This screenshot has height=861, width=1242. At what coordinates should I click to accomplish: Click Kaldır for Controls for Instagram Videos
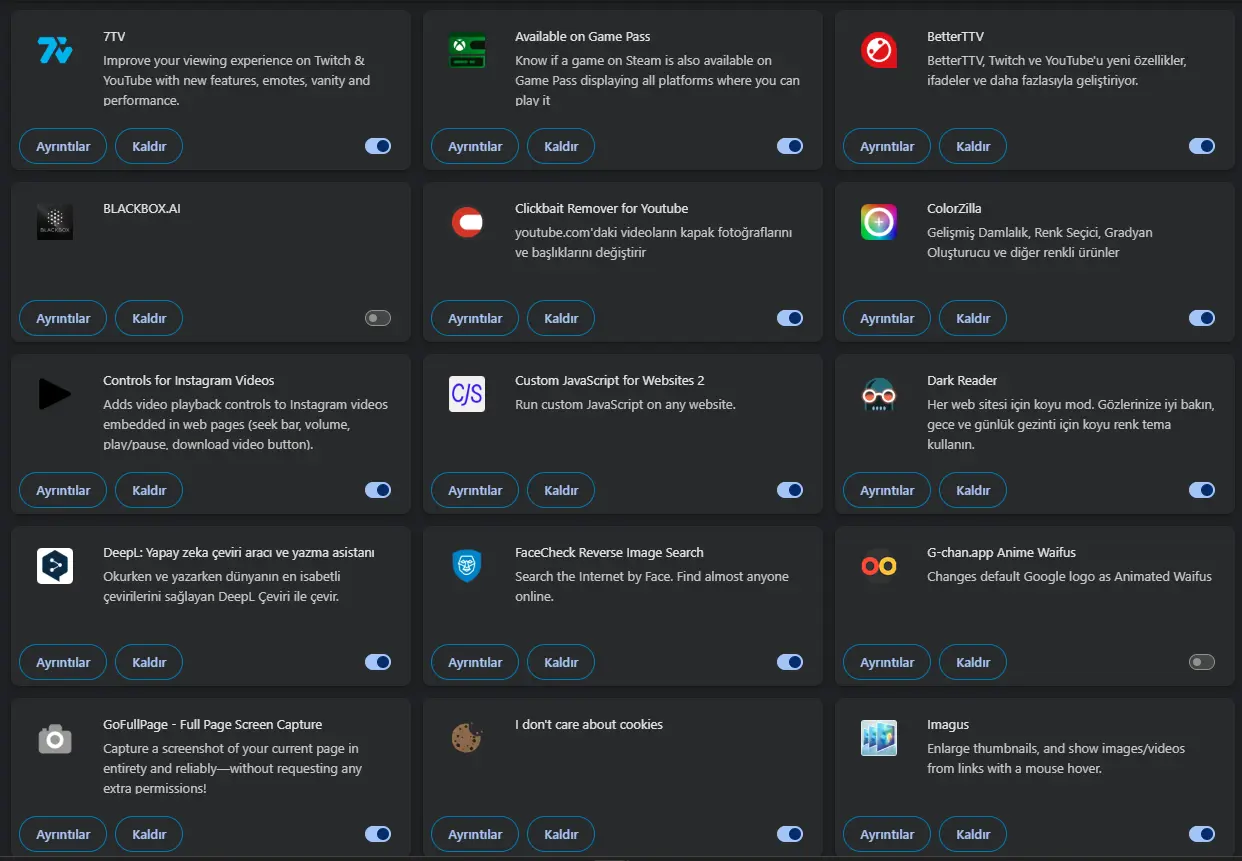[149, 490]
